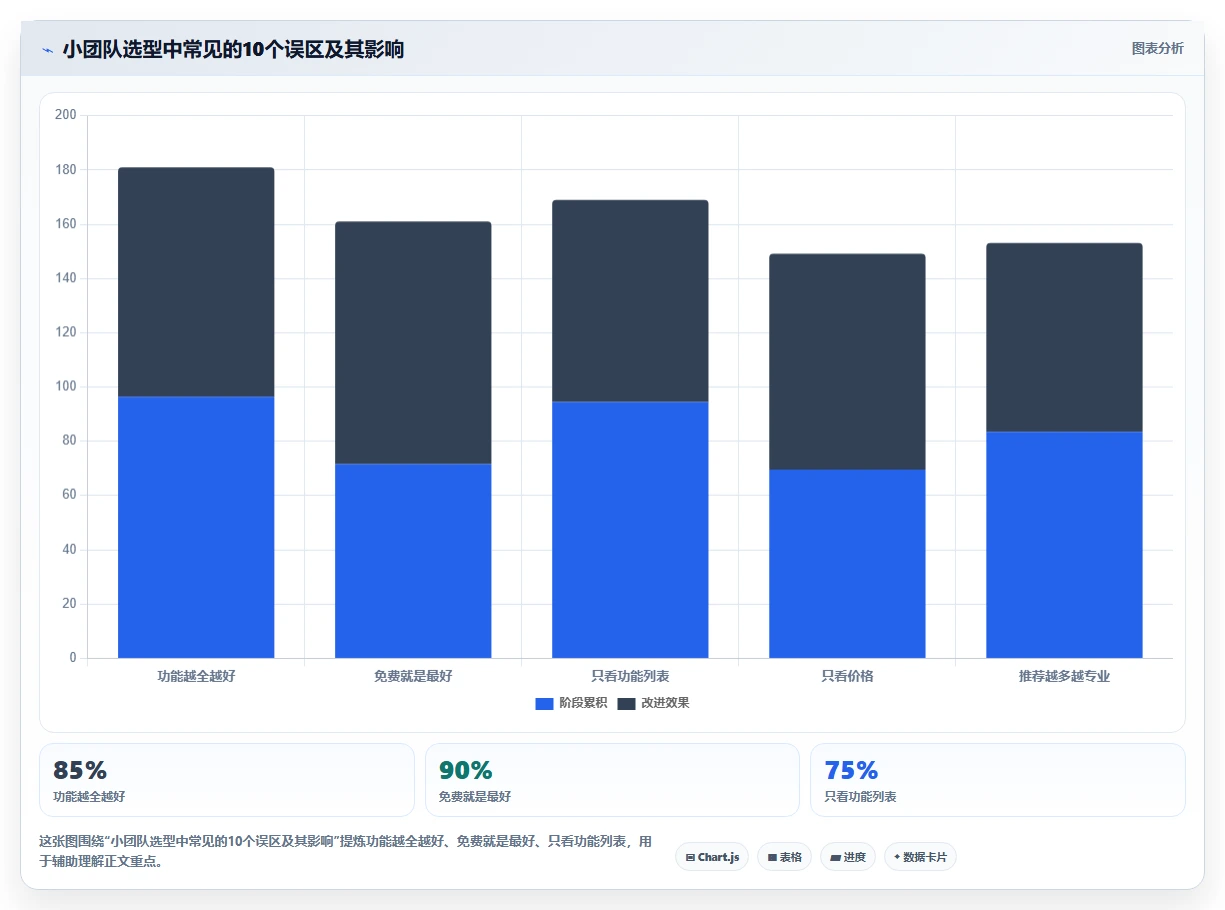The height and width of the screenshot is (910, 1225).
Task: Click the blue 阶段累积 legend swatch
Action: [x=544, y=704]
